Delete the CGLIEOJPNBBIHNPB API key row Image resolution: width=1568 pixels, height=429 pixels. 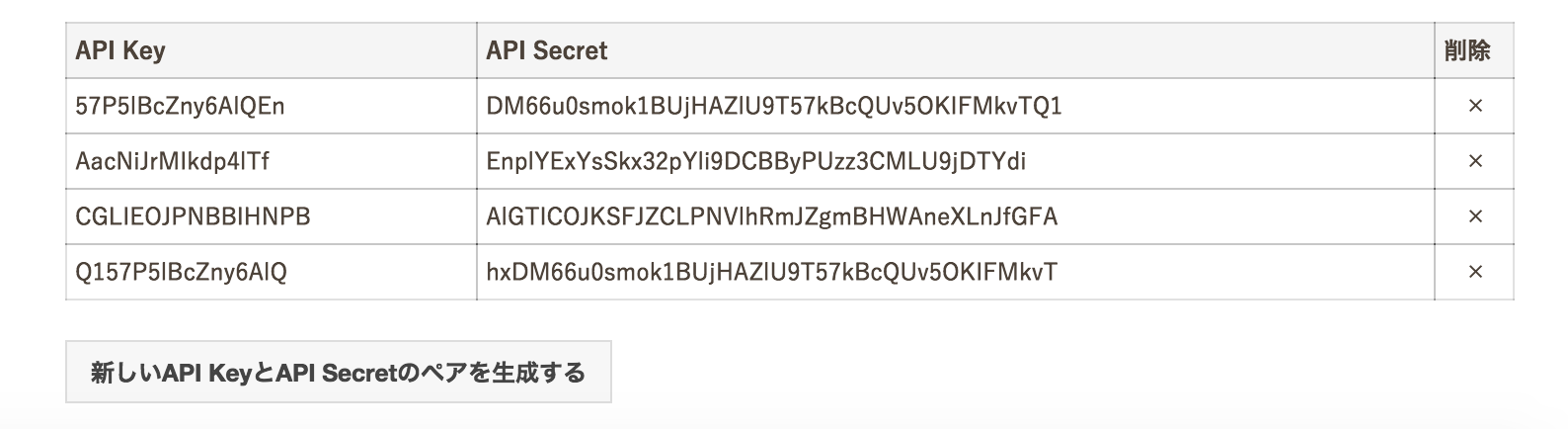[1474, 216]
